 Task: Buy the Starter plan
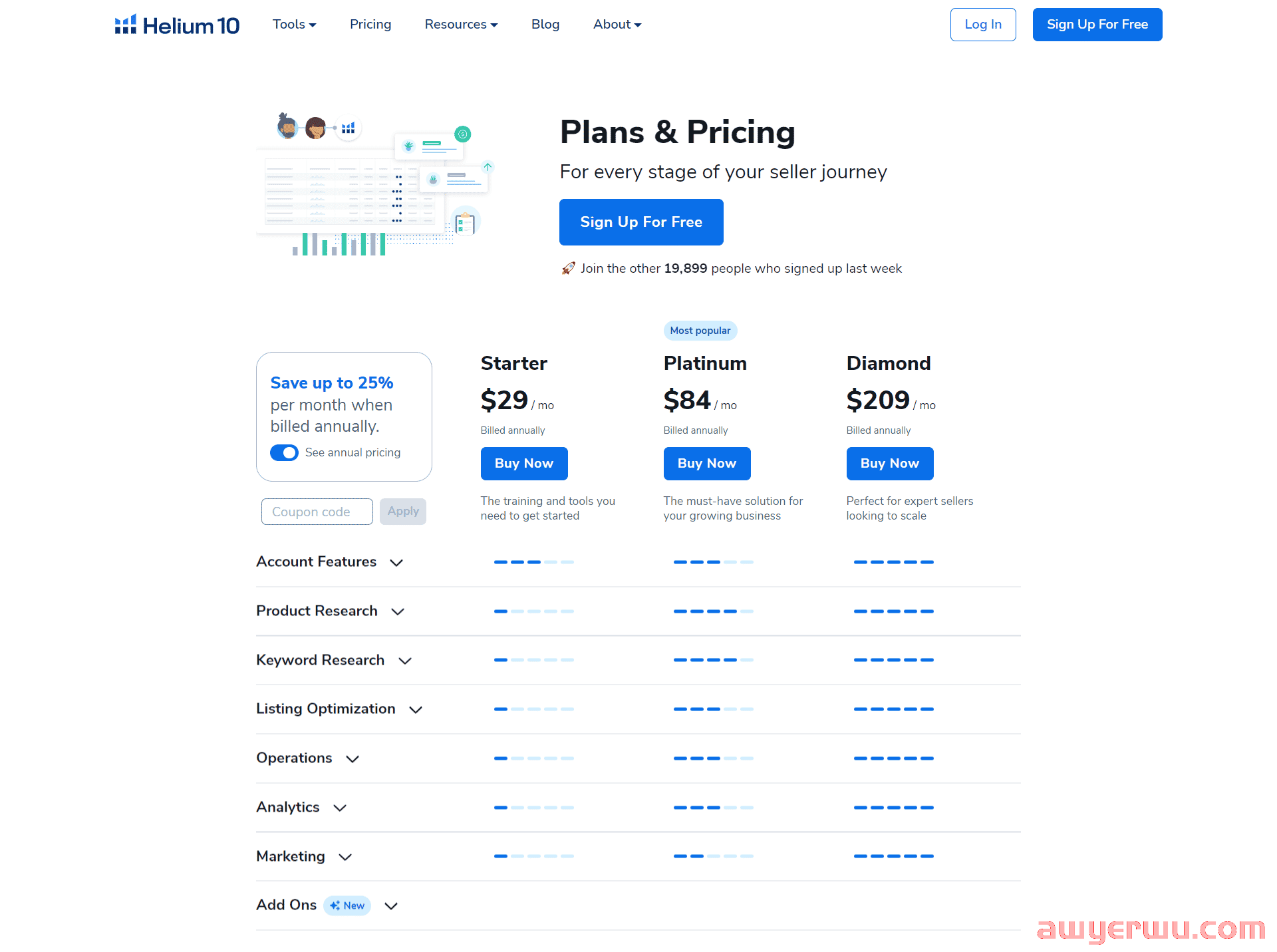pyautogui.click(x=524, y=464)
